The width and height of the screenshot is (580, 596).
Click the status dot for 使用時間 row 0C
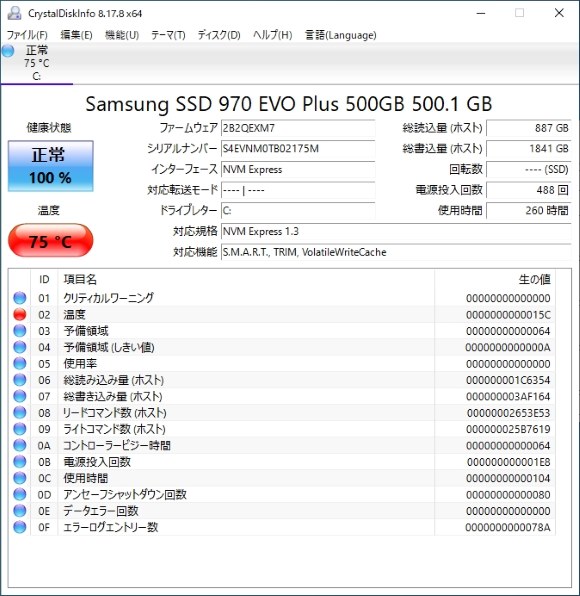click(20, 478)
